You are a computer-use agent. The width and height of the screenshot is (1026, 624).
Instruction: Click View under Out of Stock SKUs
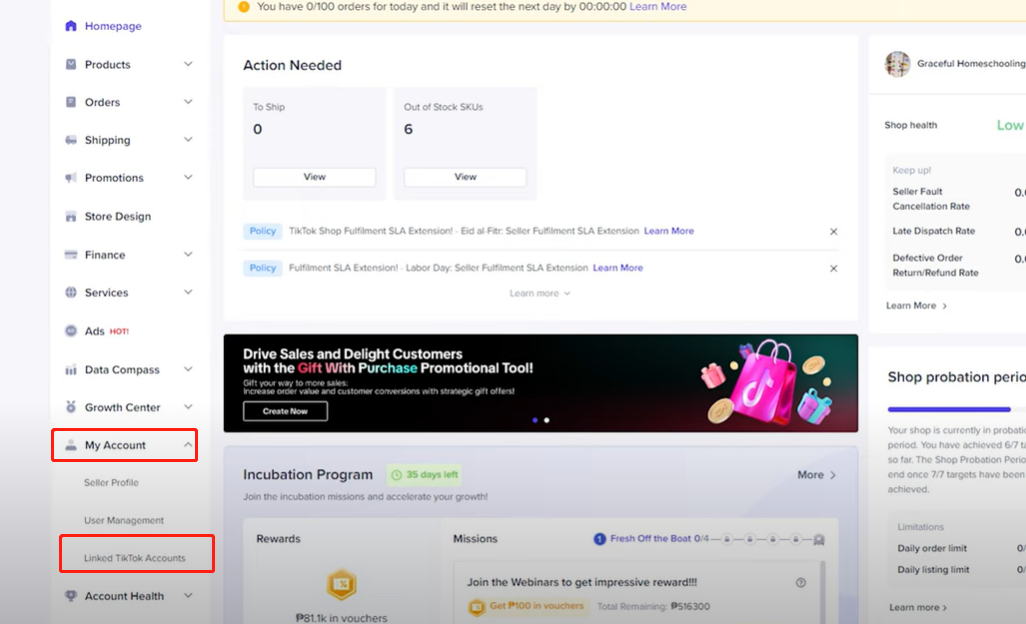[x=464, y=176]
